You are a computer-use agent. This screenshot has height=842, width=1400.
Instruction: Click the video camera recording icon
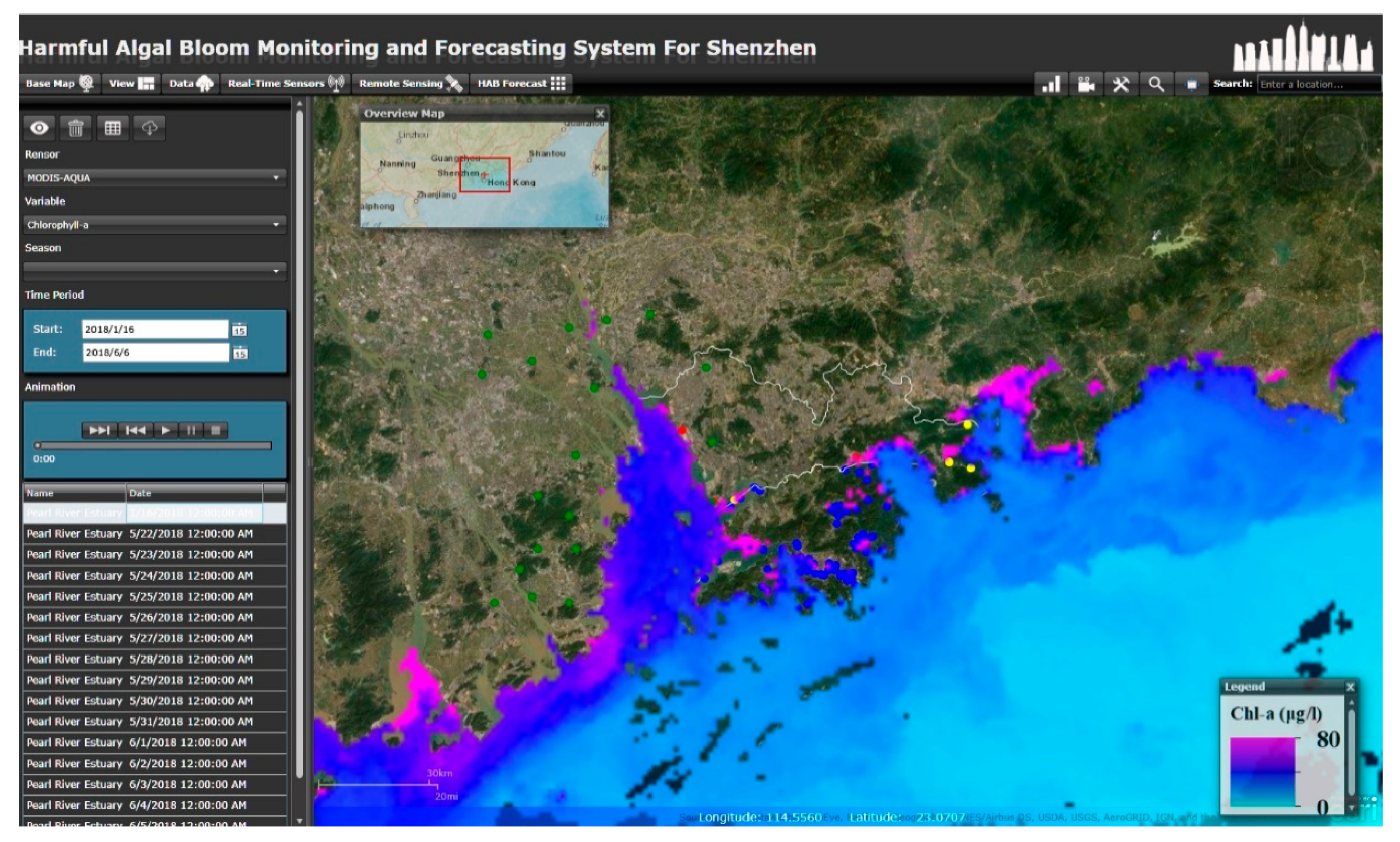tap(1086, 84)
